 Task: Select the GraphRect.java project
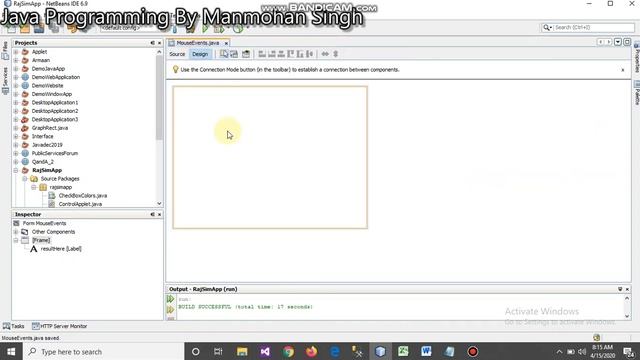click(x=50, y=128)
